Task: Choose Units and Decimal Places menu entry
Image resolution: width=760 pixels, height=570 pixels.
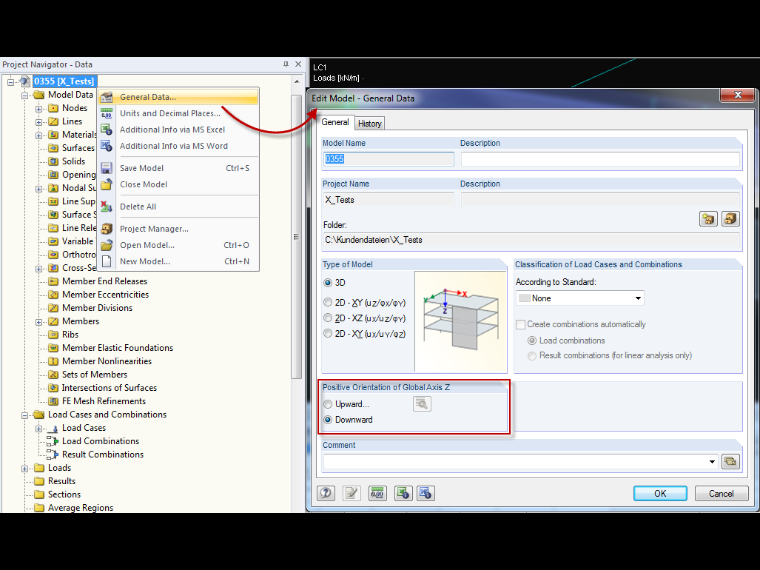Action: (178, 113)
